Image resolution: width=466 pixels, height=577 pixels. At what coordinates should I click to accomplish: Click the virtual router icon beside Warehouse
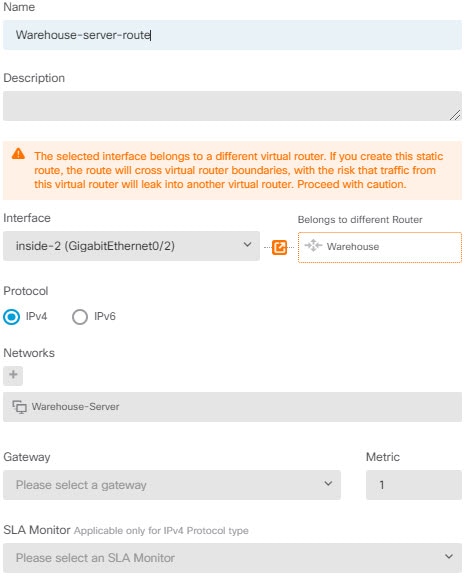click(313, 245)
